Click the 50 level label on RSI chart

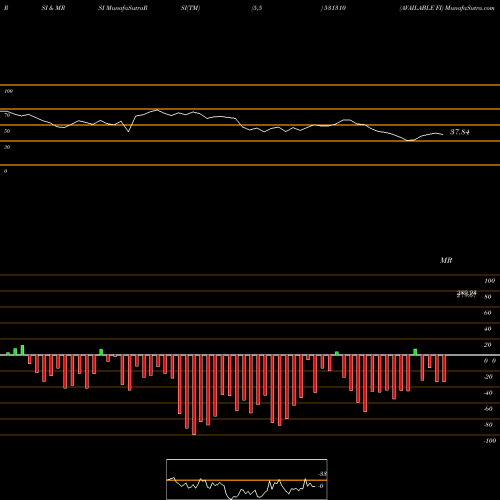(7, 131)
